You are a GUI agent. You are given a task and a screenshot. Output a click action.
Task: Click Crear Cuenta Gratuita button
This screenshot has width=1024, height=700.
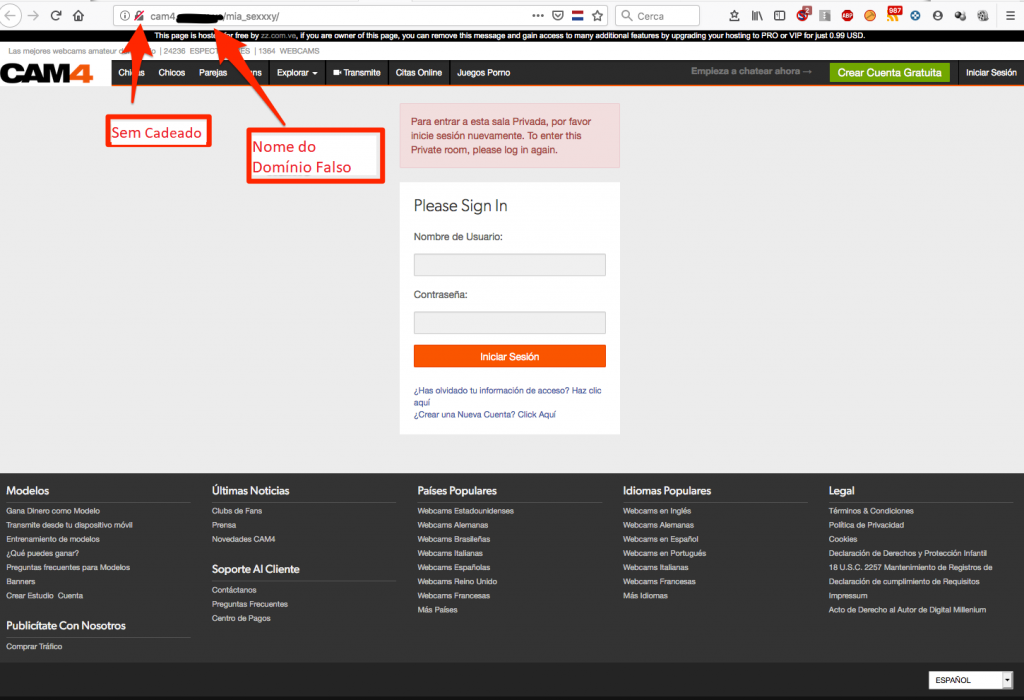(x=889, y=73)
